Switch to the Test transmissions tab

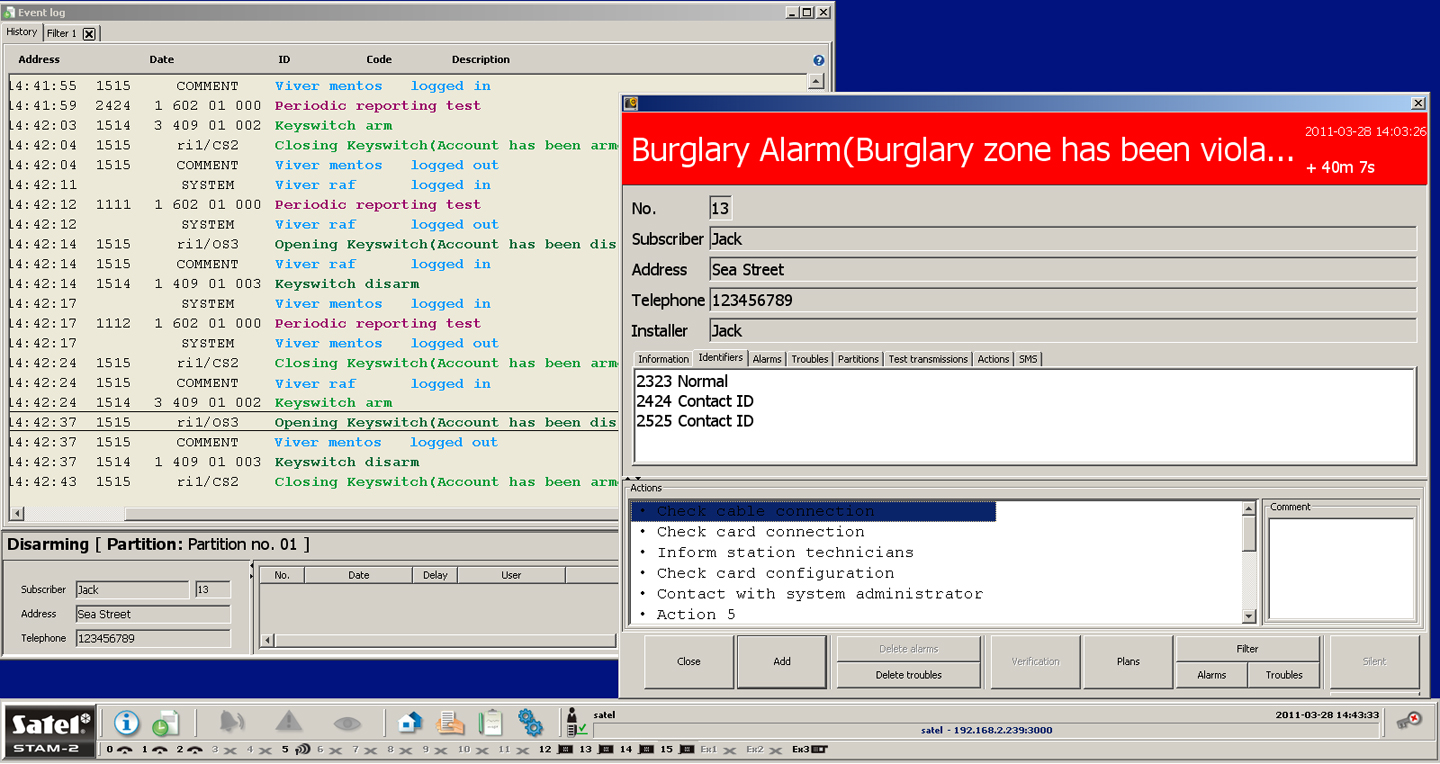(928, 359)
